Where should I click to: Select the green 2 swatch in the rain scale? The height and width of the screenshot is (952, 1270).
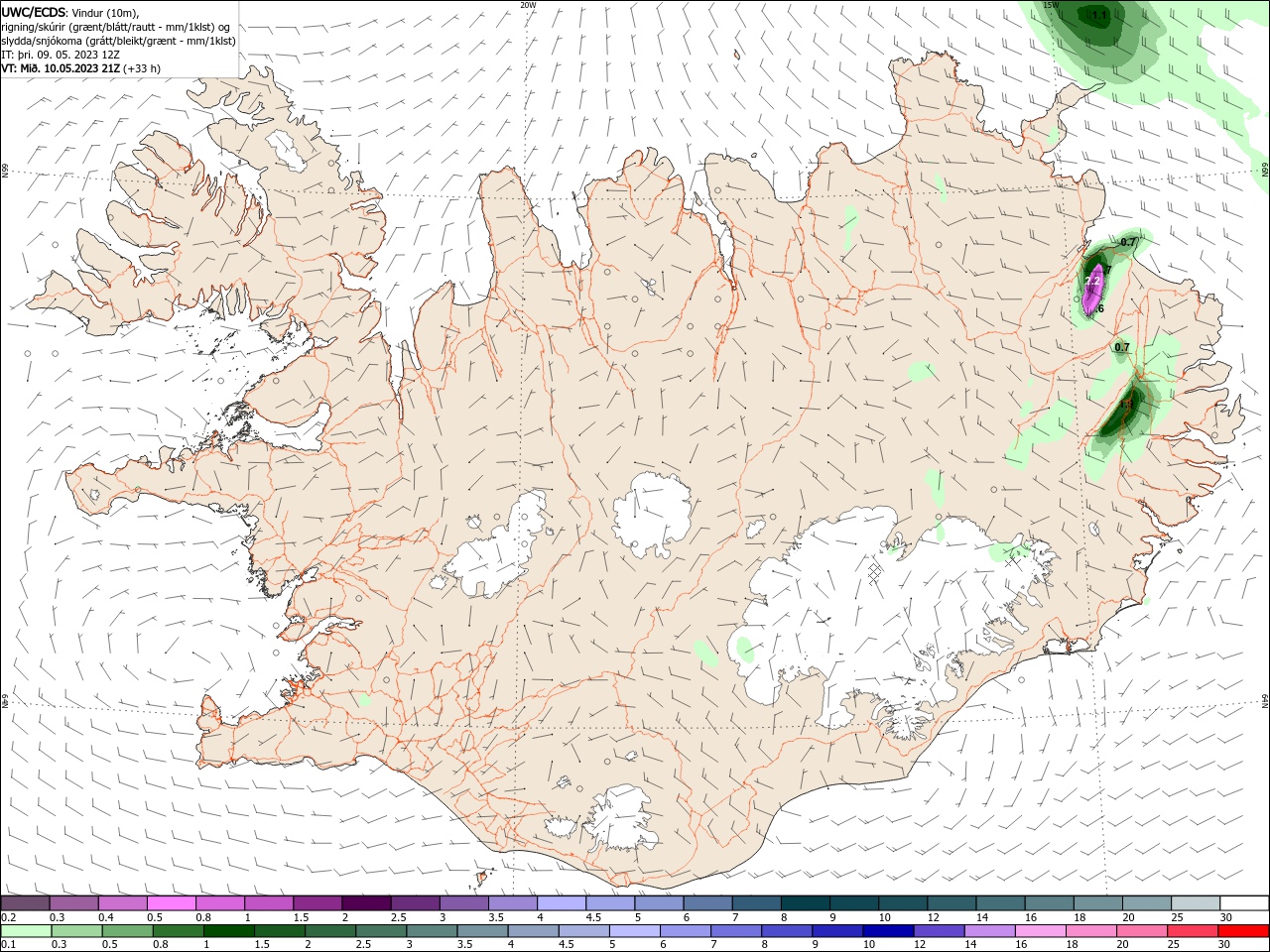329,931
